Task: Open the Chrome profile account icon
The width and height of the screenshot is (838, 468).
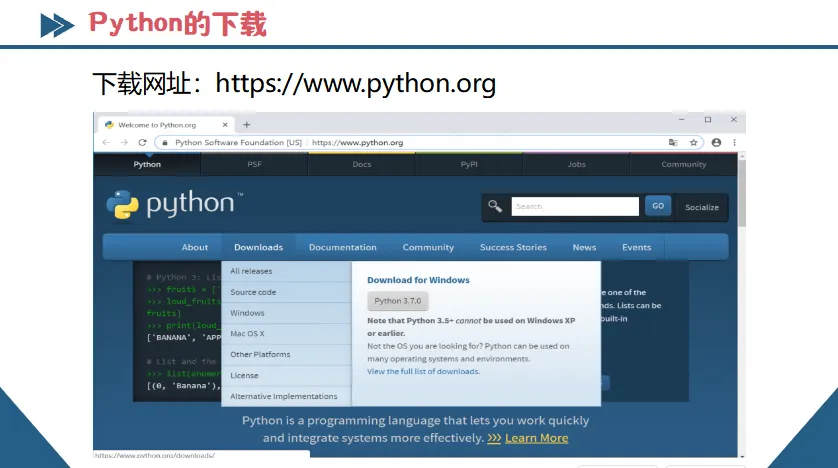Action: coord(716,143)
